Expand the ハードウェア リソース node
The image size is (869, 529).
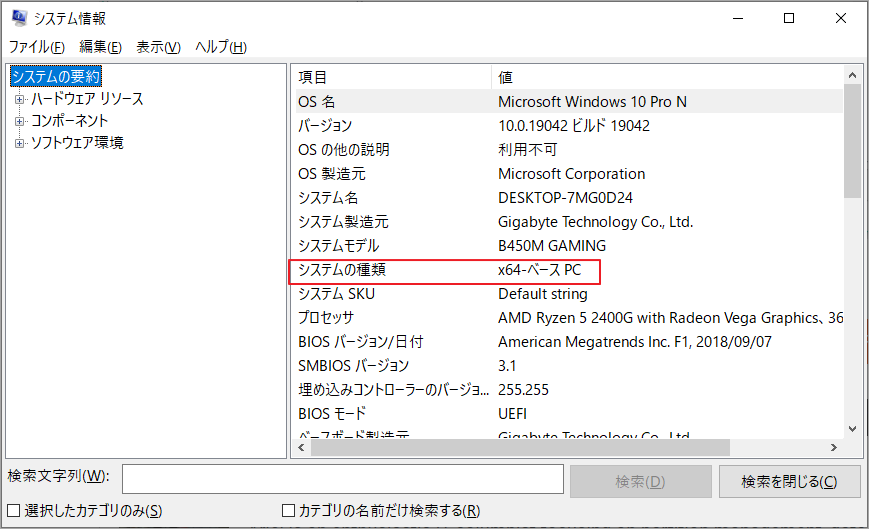(x=19, y=99)
